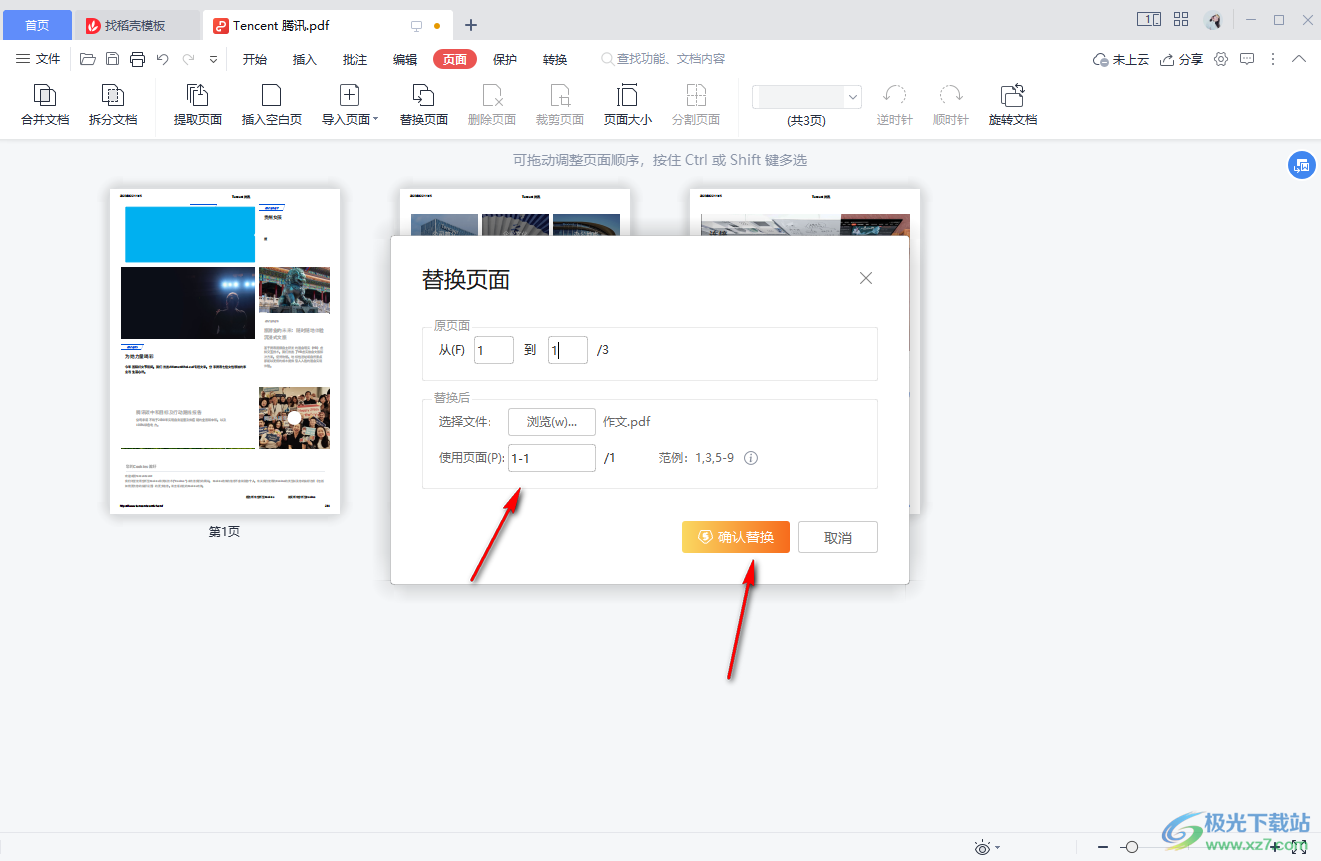
Task: Open the 页面大小 page size tool
Action: tap(628, 105)
